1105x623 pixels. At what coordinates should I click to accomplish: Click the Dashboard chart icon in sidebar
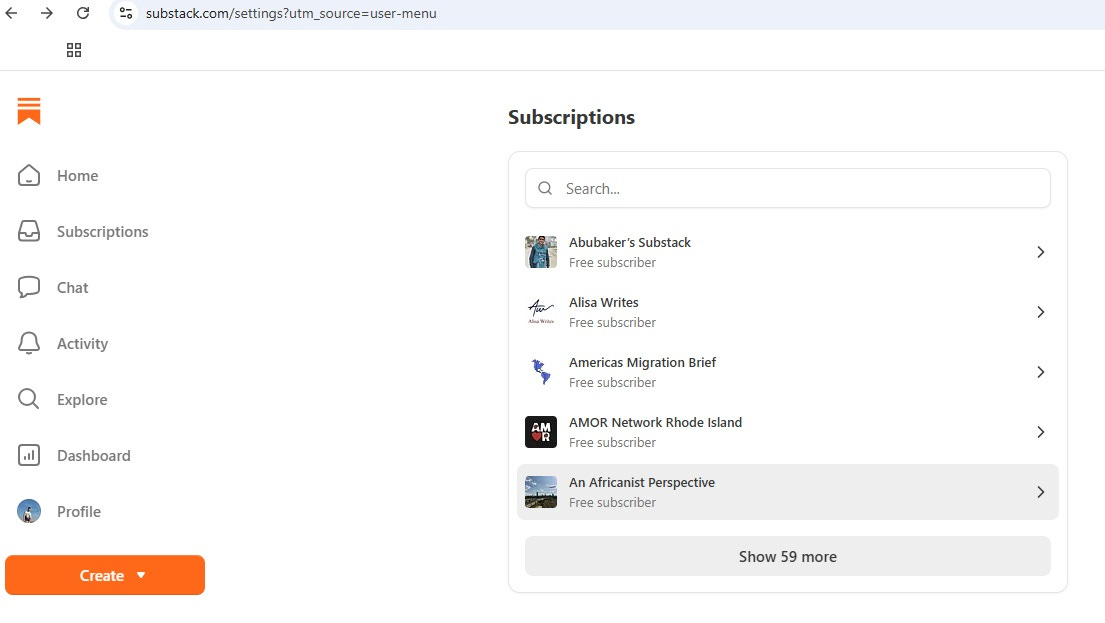point(29,455)
